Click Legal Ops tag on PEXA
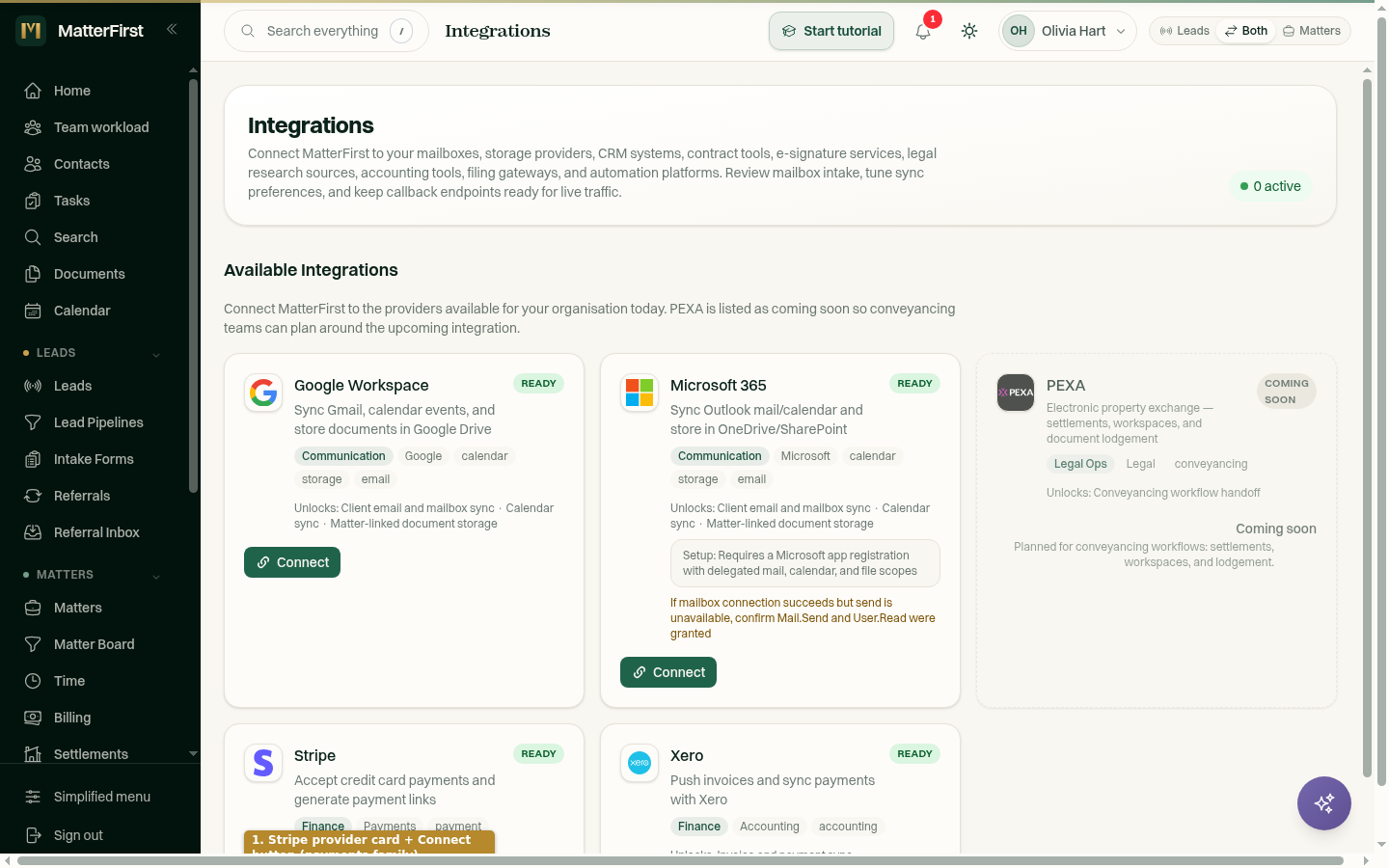This screenshot has width=1389, height=868. click(x=1080, y=464)
